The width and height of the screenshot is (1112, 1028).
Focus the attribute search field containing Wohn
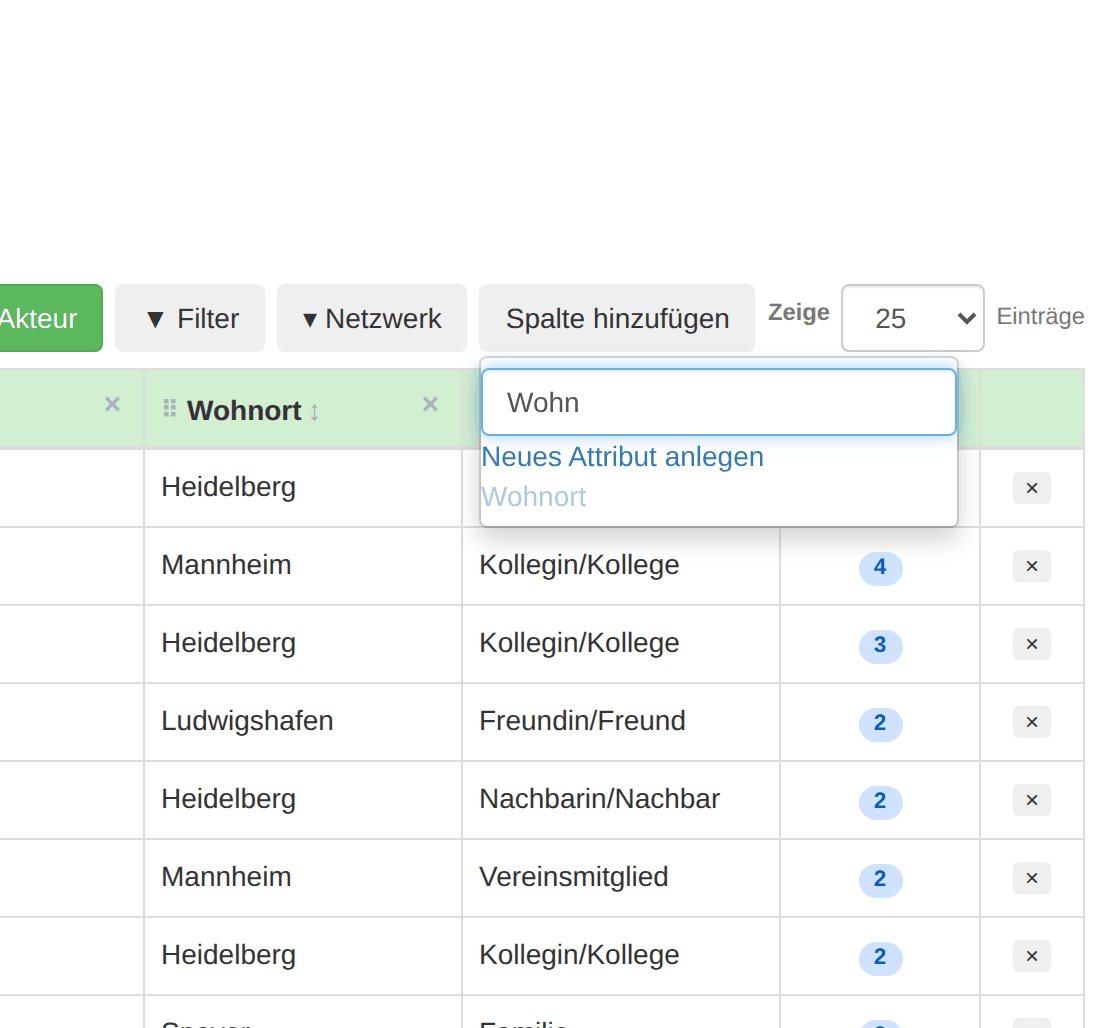point(718,402)
